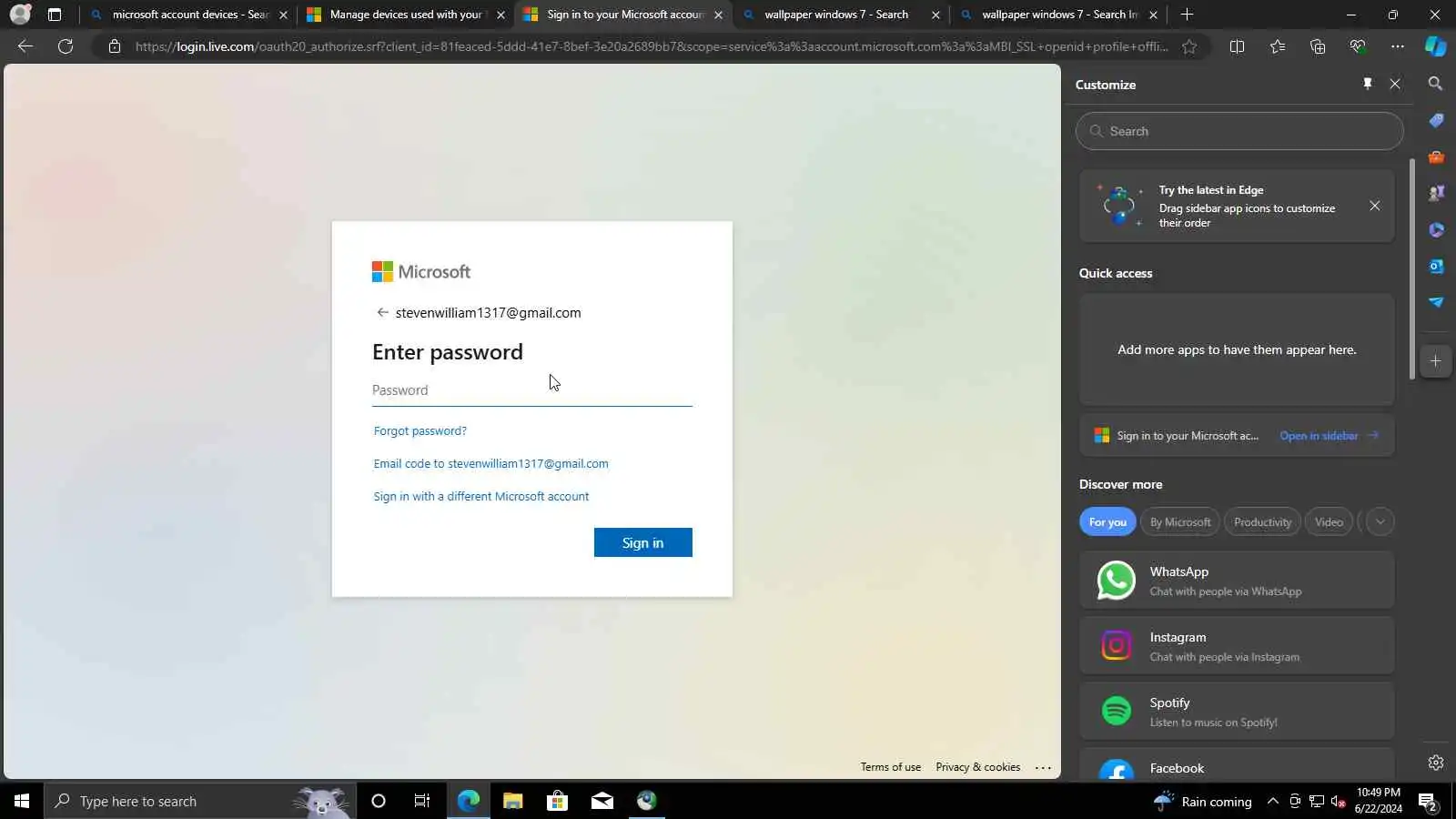
Task: Open the Shopping tag icon in sidebar
Action: [1435, 120]
